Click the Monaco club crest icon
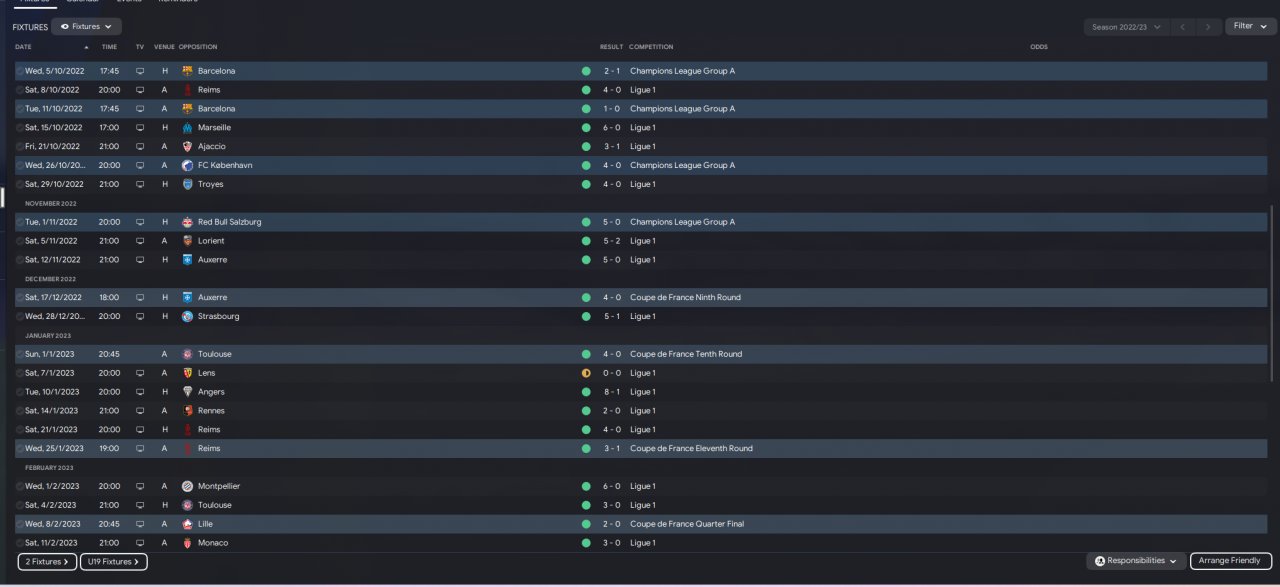The image size is (1280, 587). click(x=187, y=543)
